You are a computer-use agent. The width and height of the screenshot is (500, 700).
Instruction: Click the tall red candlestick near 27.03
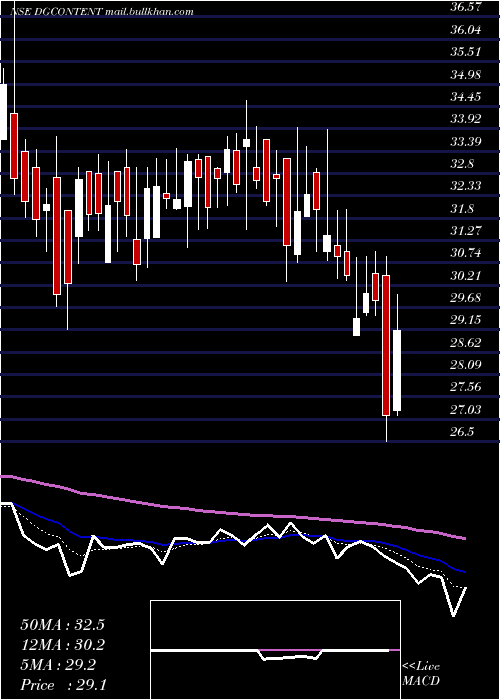coord(386,346)
